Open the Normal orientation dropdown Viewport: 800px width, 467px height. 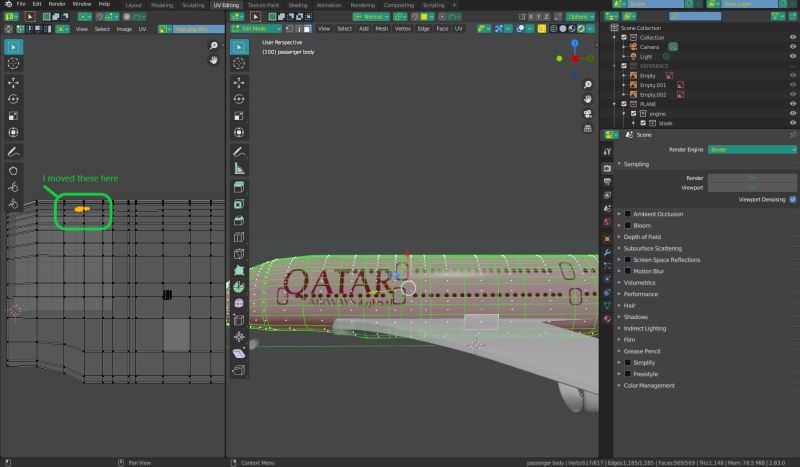(x=371, y=17)
